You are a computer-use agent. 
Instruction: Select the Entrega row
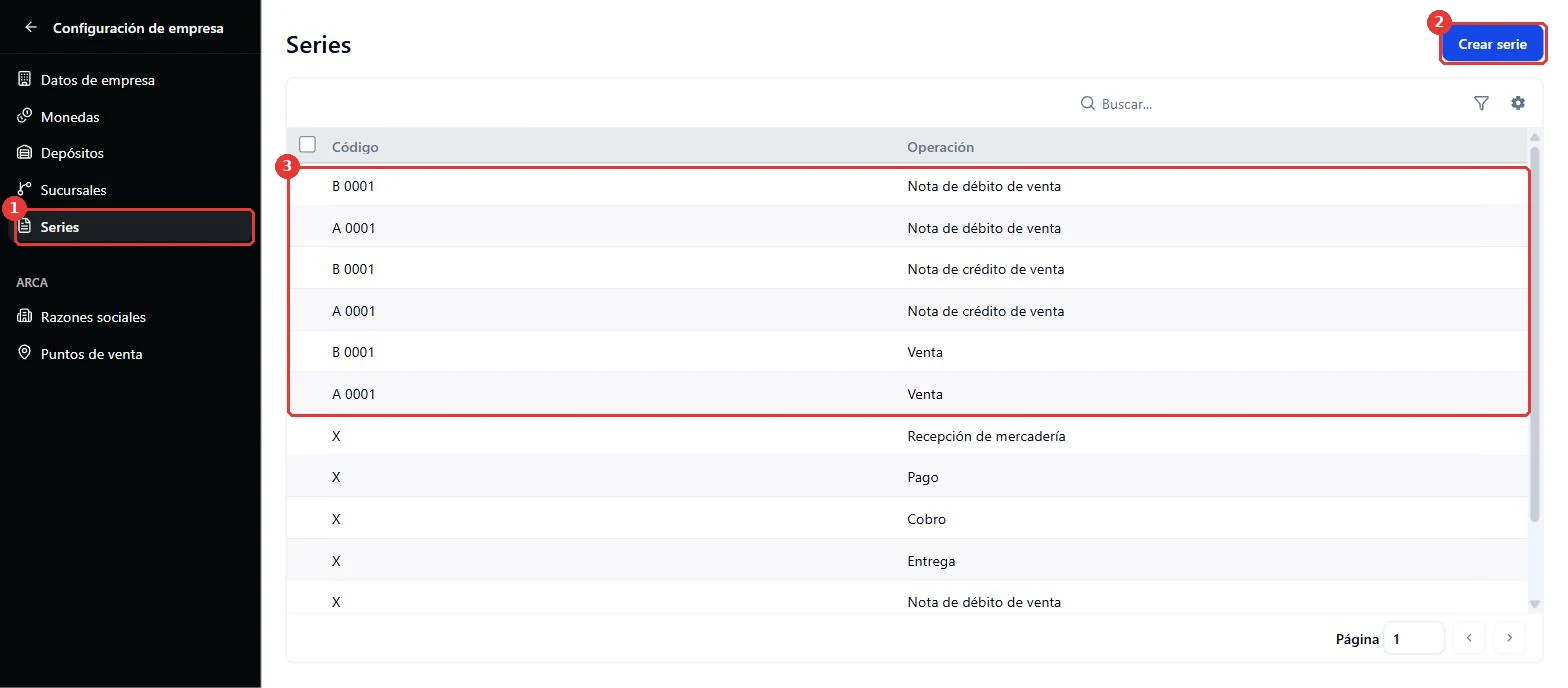[908, 561]
